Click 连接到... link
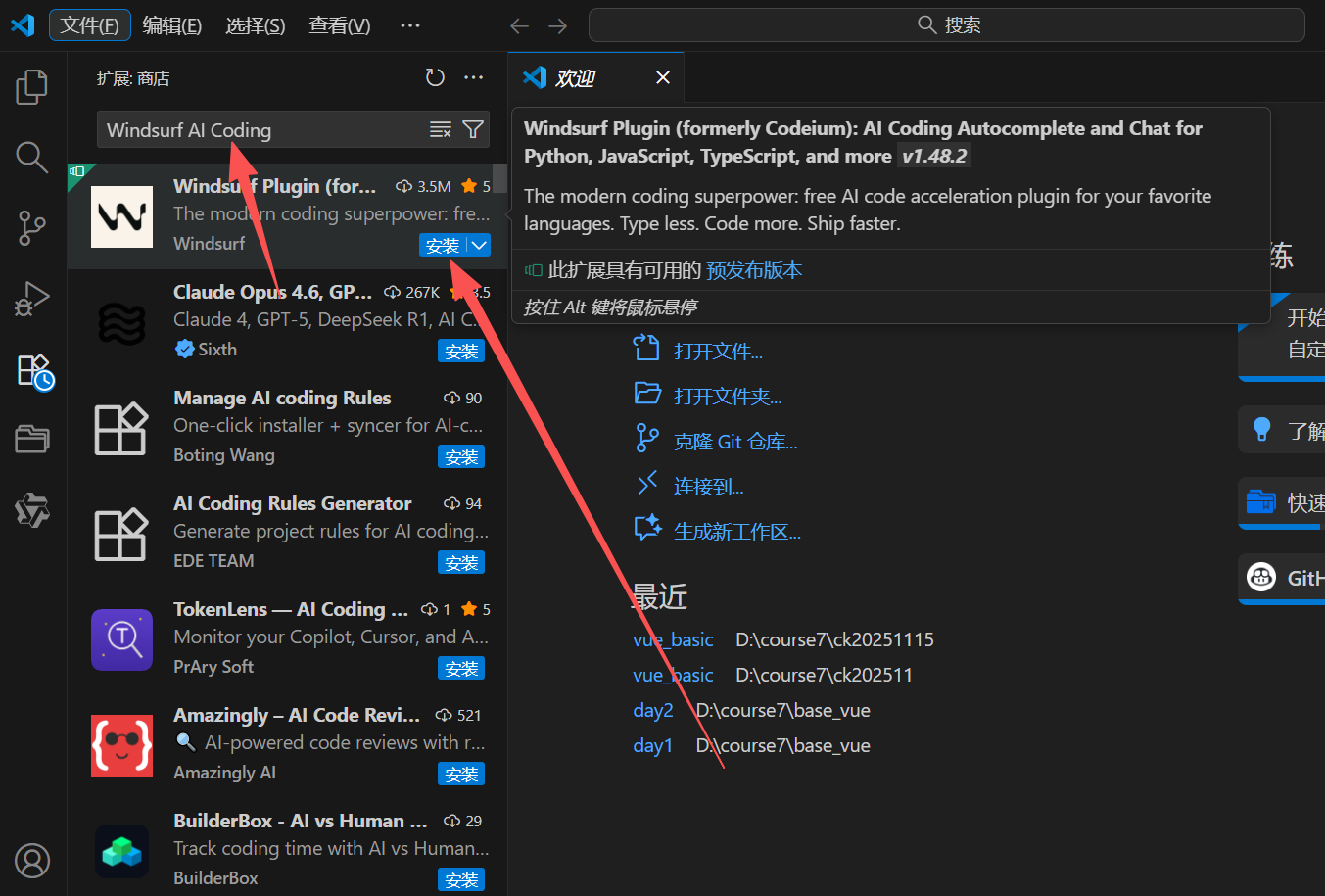 (708, 487)
